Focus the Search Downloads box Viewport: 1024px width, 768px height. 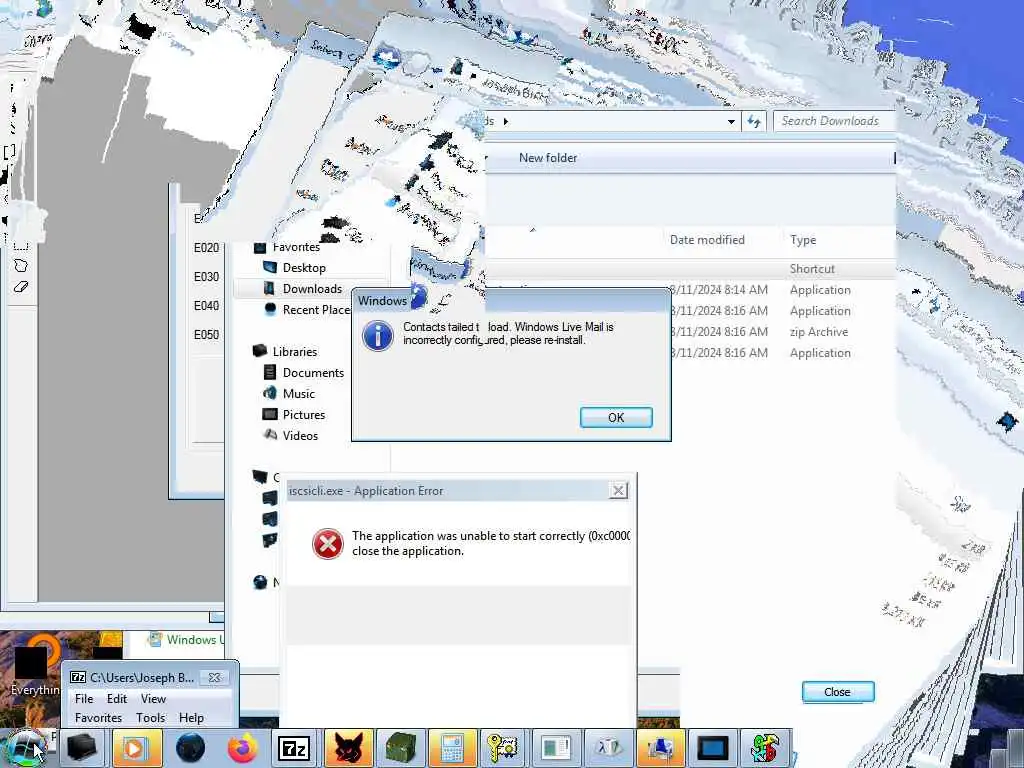tap(834, 121)
